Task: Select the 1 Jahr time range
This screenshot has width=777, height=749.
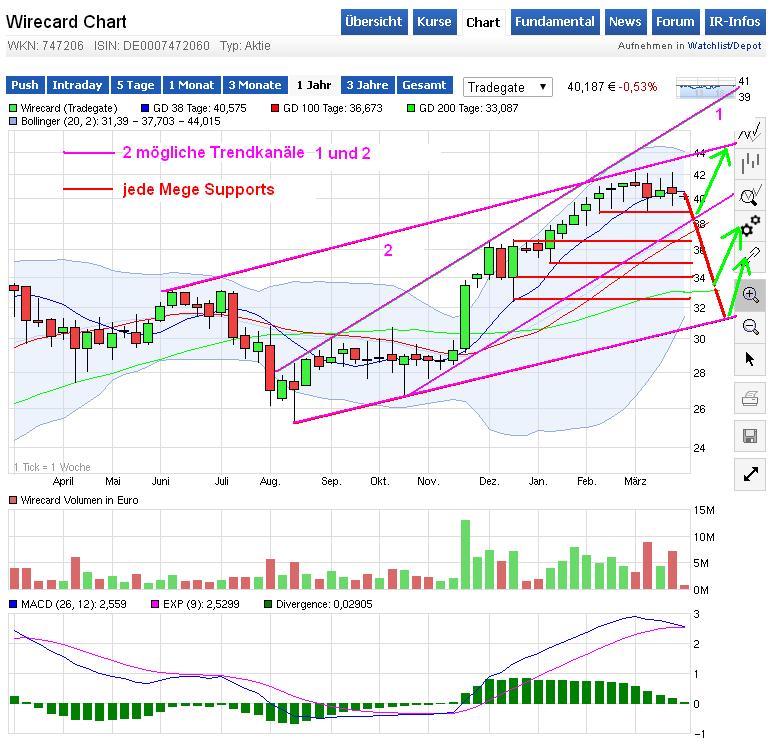Action: click(x=314, y=85)
